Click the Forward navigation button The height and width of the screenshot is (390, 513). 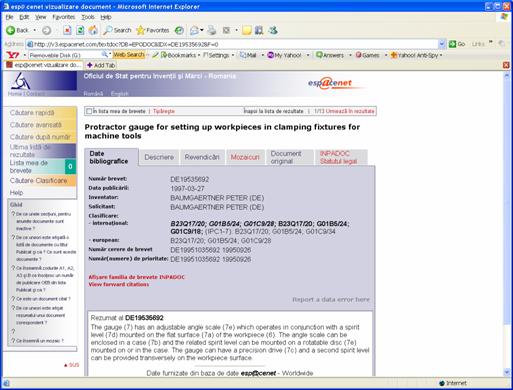click(47, 30)
